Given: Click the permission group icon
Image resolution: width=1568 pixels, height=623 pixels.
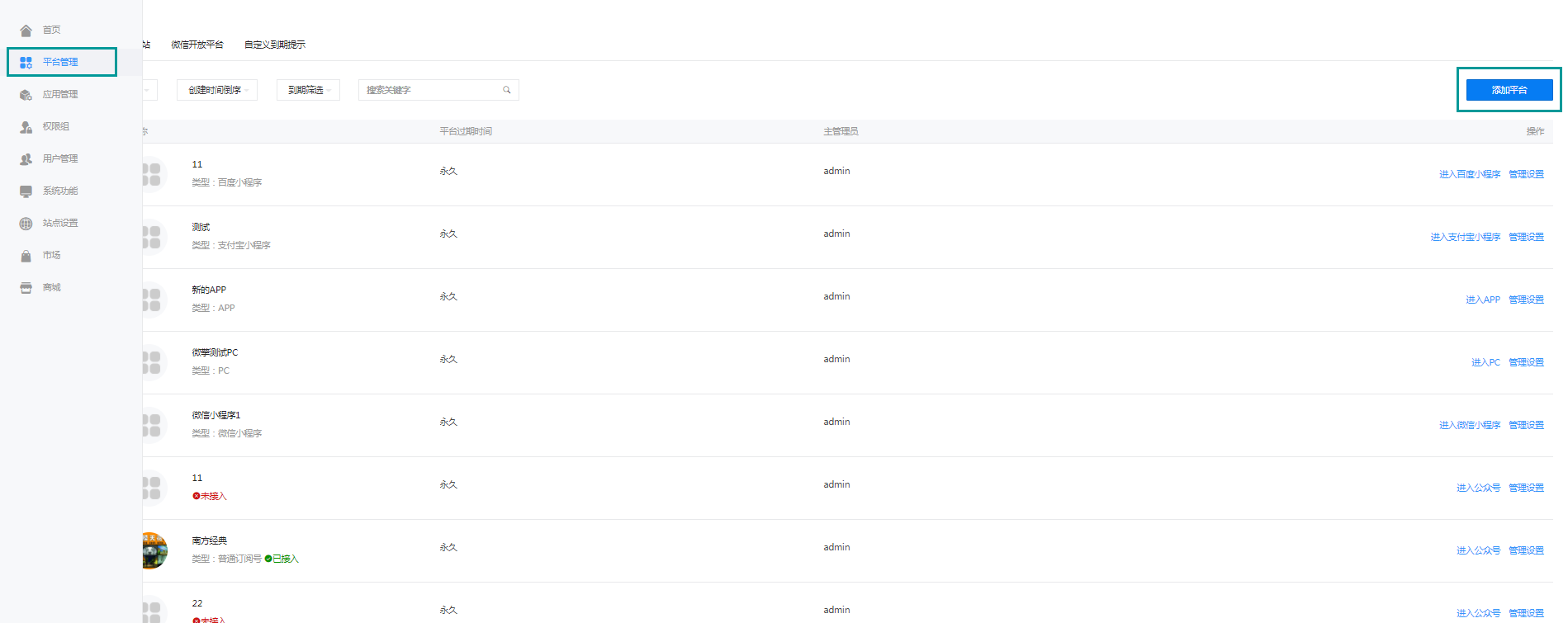Looking at the screenshot, I should pos(26,127).
